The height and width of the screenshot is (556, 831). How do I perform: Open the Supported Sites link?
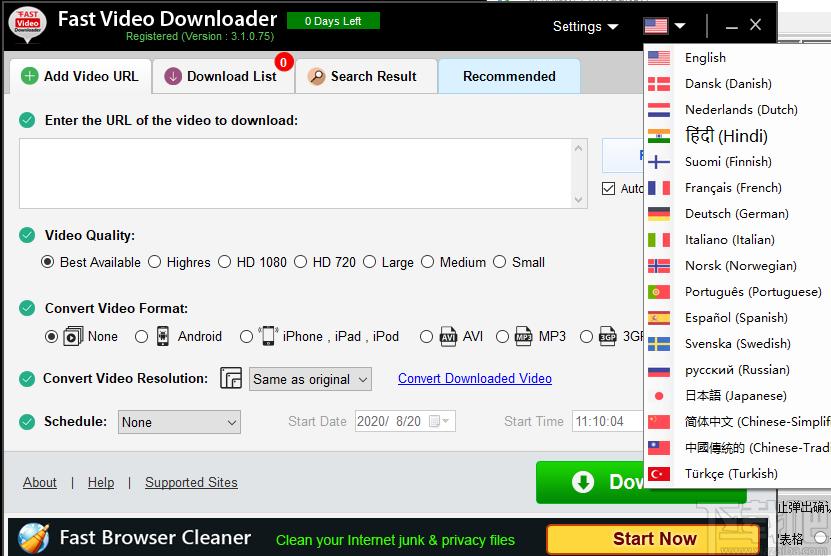pos(191,482)
